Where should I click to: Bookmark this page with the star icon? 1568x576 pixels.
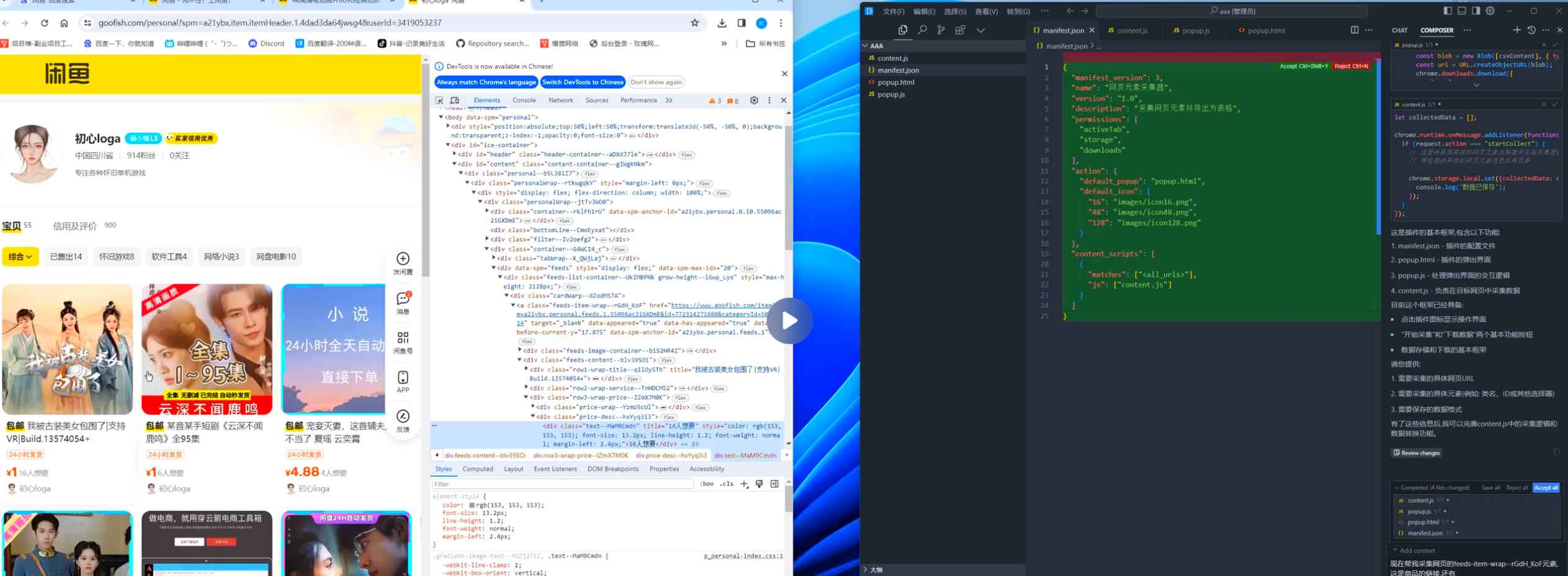click(x=695, y=23)
